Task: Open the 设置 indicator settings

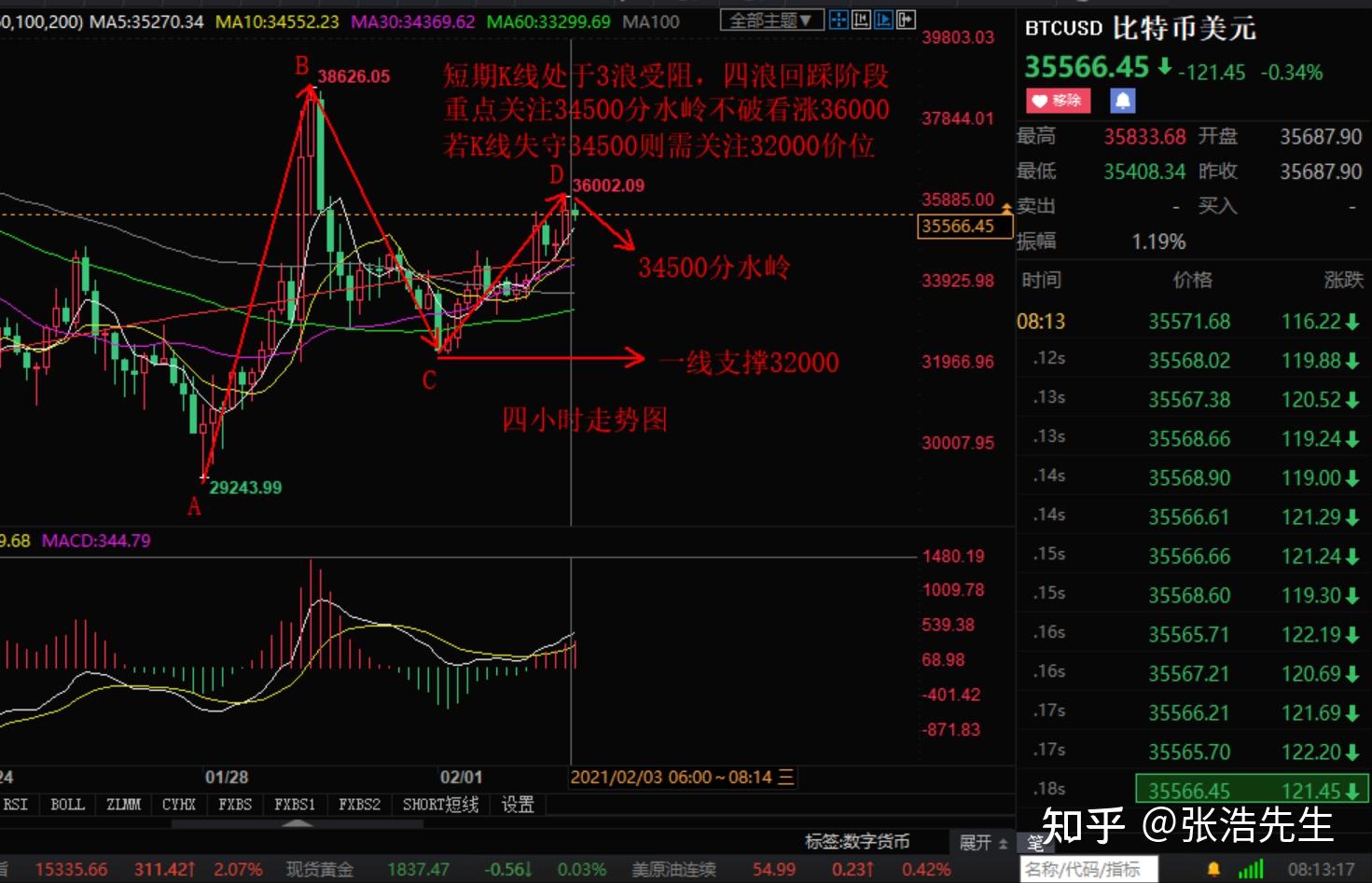Action: pyautogui.click(x=518, y=805)
